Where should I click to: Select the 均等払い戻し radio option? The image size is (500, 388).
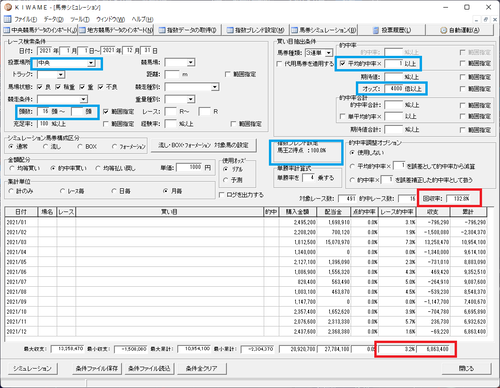pyautogui.click(x=98, y=168)
